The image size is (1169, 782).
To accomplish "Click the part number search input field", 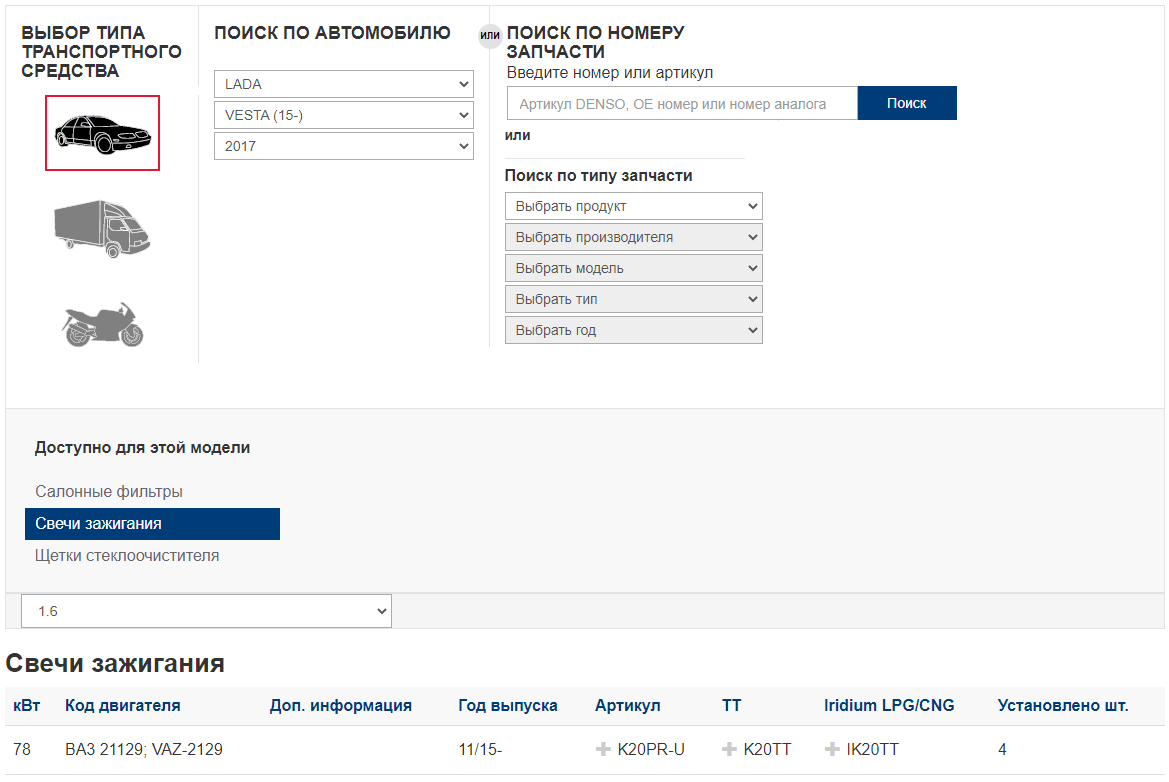I will (x=682, y=104).
